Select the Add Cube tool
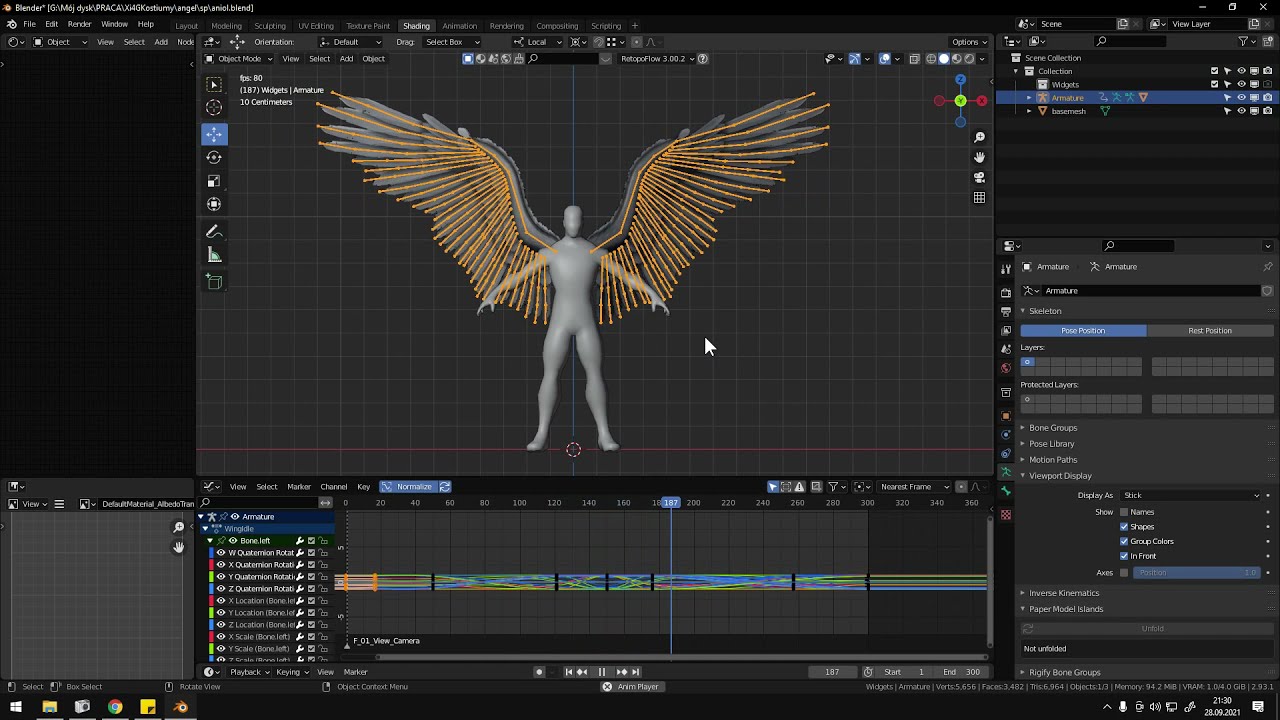1280x720 pixels. [214, 282]
